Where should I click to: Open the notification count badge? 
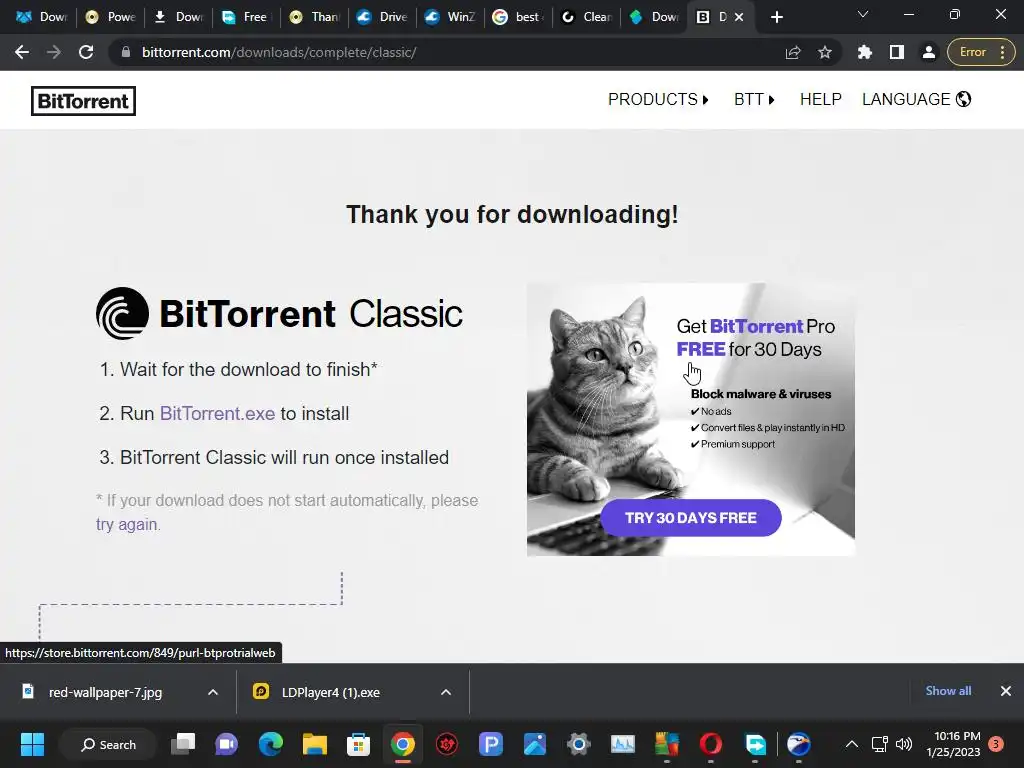(x=996, y=744)
